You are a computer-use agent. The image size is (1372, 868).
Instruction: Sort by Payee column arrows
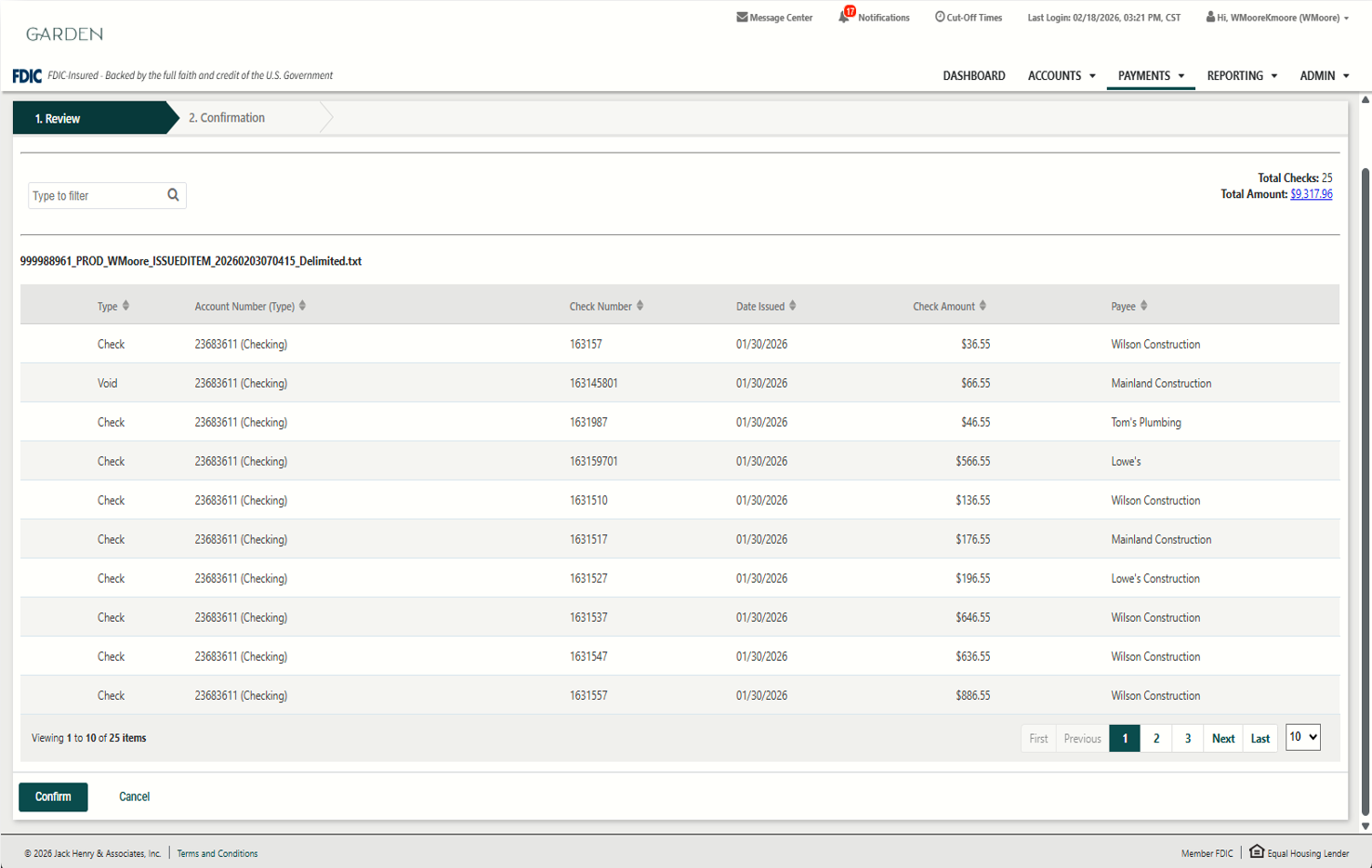pyautogui.click(x=1143, y=306)
